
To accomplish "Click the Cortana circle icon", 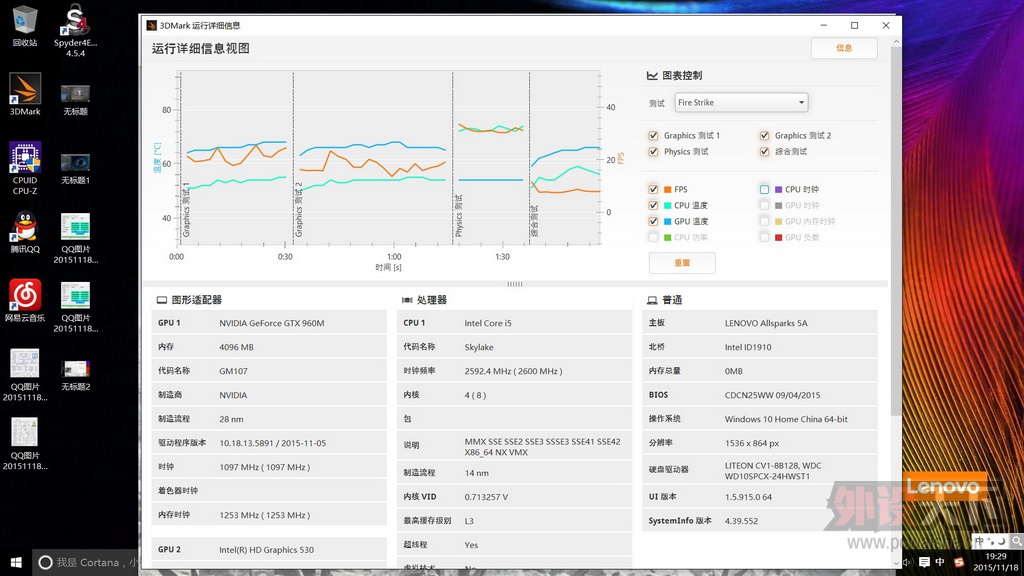I will tap(45, 562).
